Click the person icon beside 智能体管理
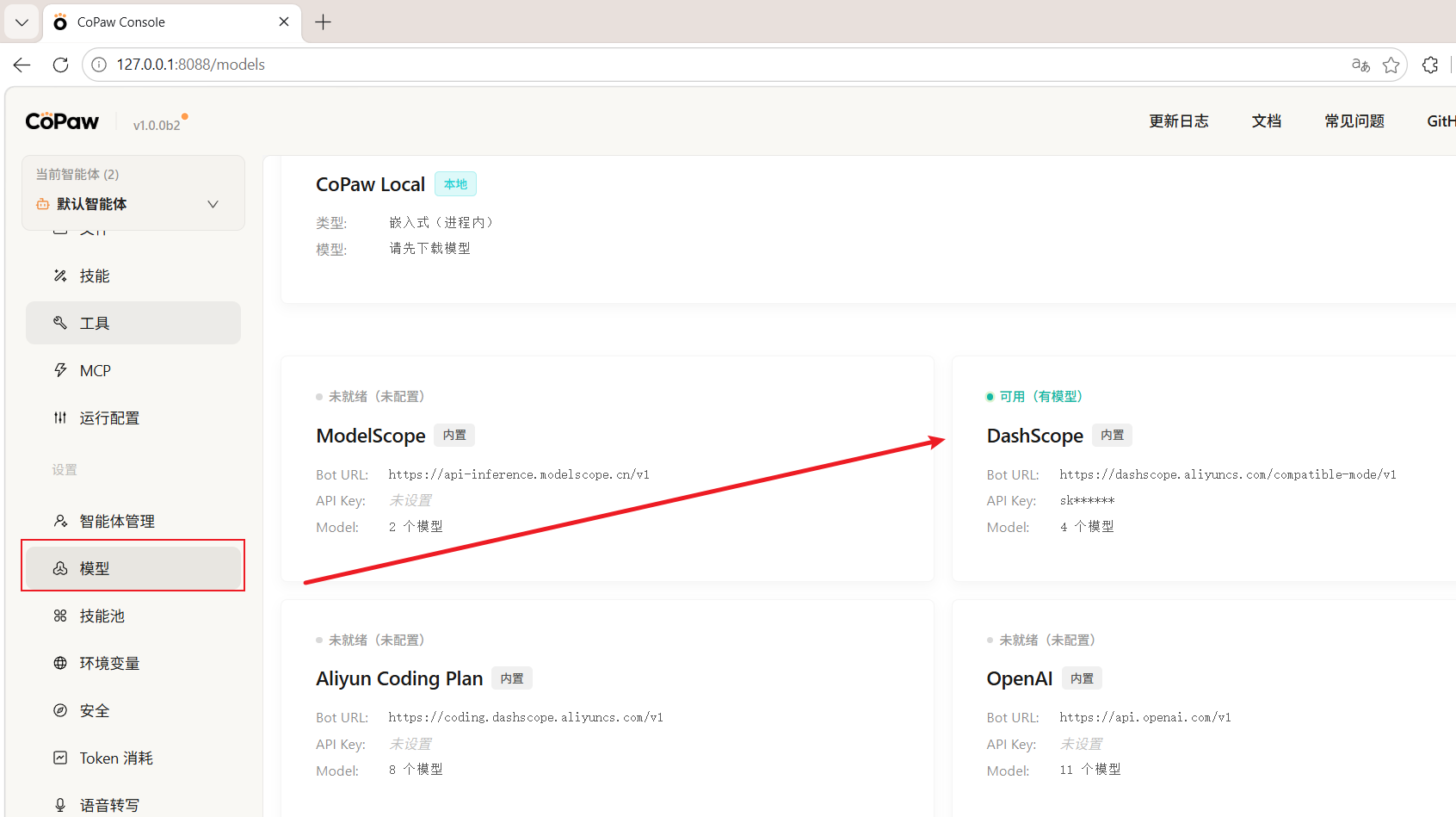 click(x=60, y=521)
